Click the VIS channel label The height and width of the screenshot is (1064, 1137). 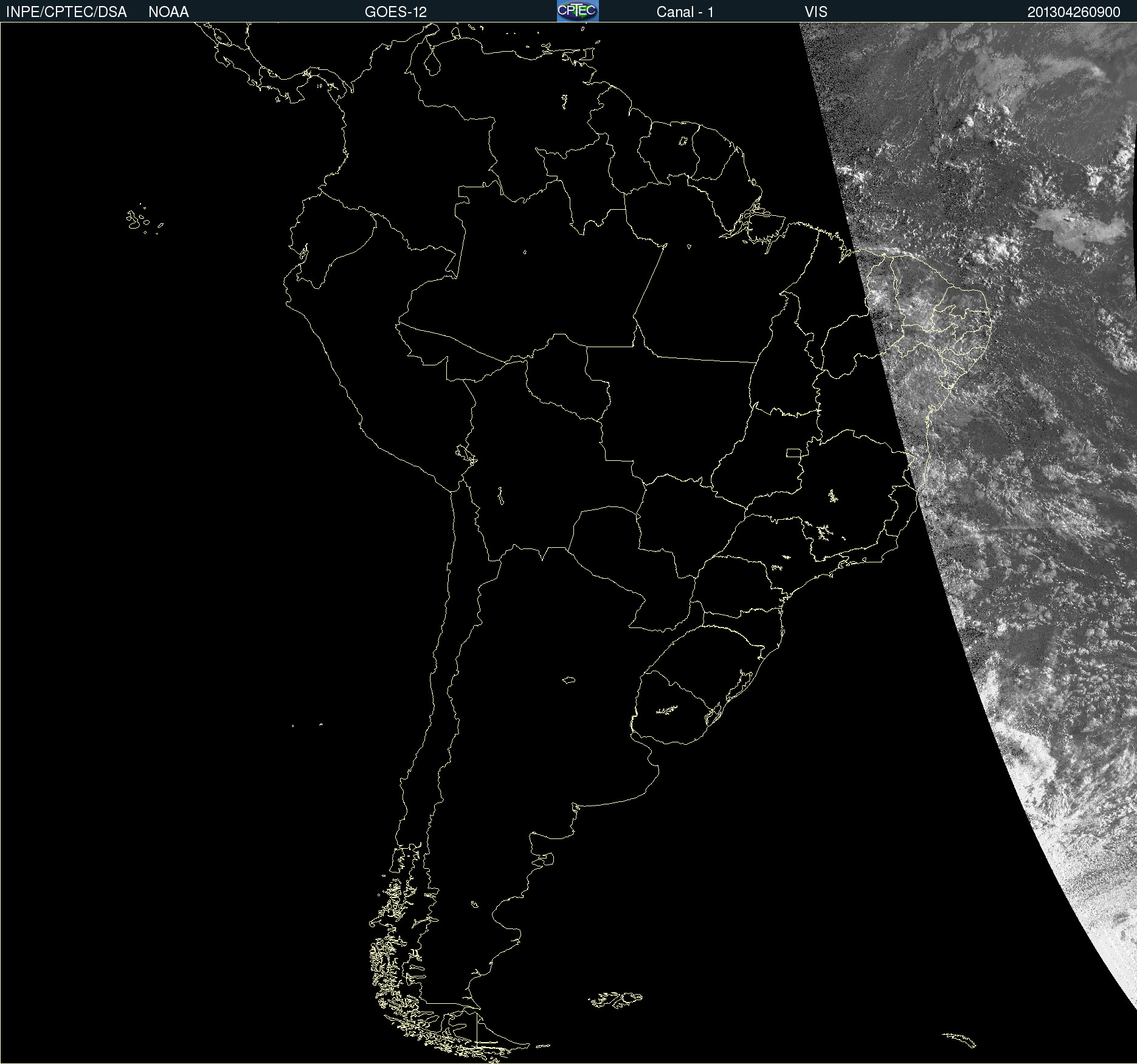[x=816, y=12]
